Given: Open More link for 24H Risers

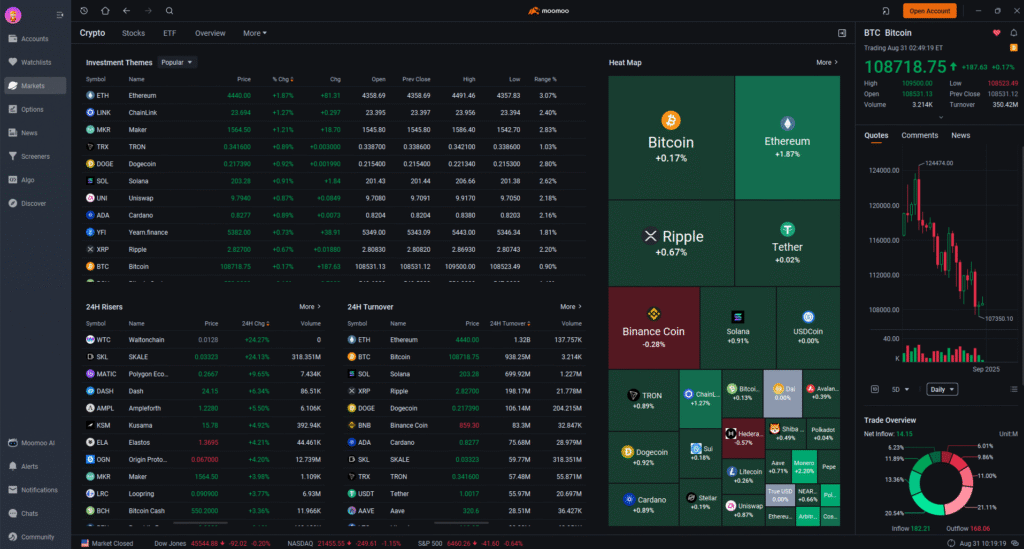Looking at the screenshot, I should 310,307.
